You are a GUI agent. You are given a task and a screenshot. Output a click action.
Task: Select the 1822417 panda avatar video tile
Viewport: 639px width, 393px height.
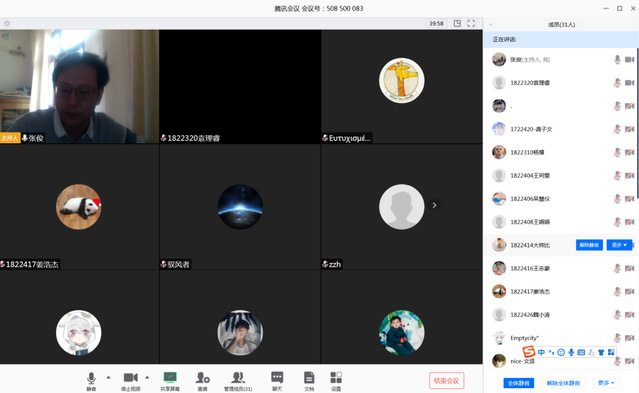(x=79, y=207)
